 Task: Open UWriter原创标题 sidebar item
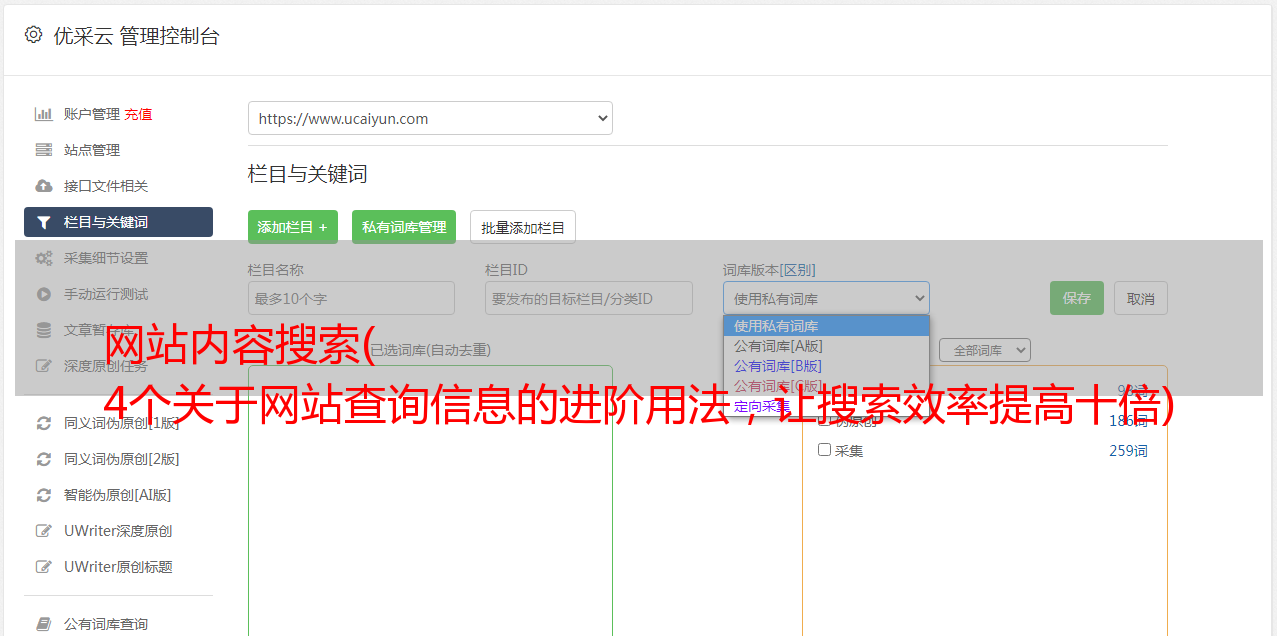(118, 567)
